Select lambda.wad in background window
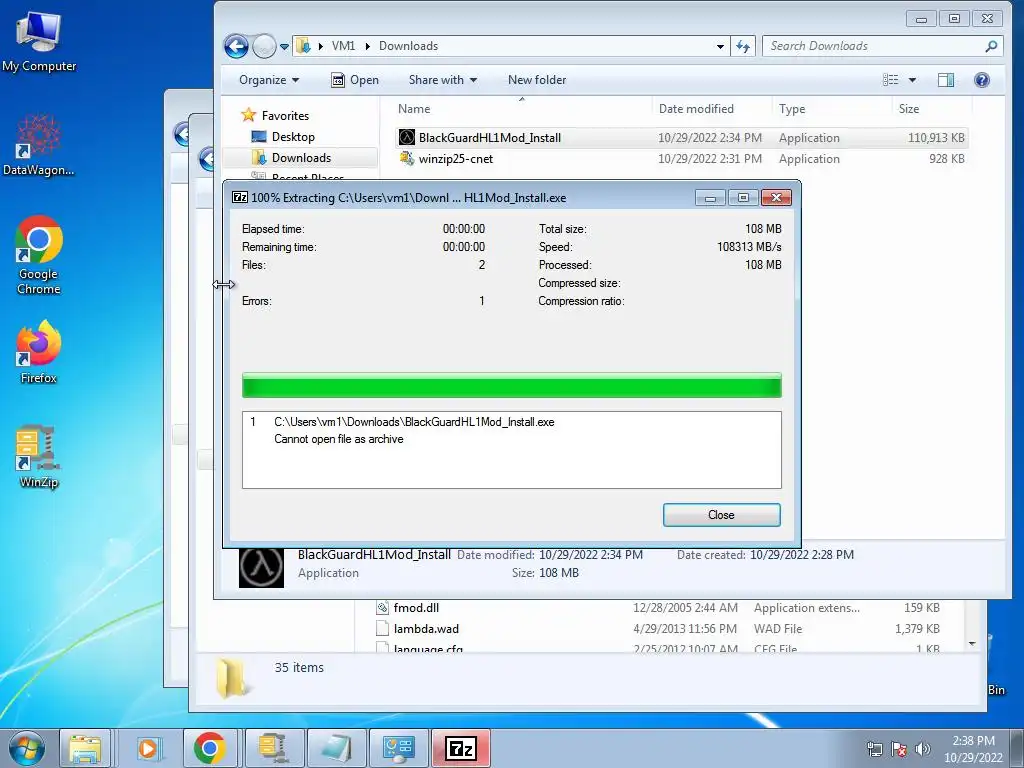 tap(426, 629)
